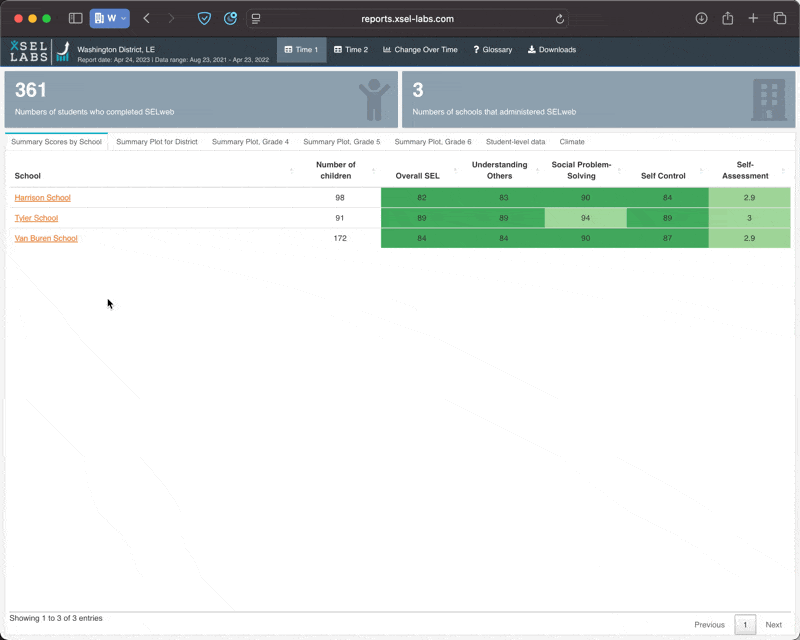This screenshot has height=640, width=800.
Task: Reload the page with the refresh icon
Action: click(560, 19)
